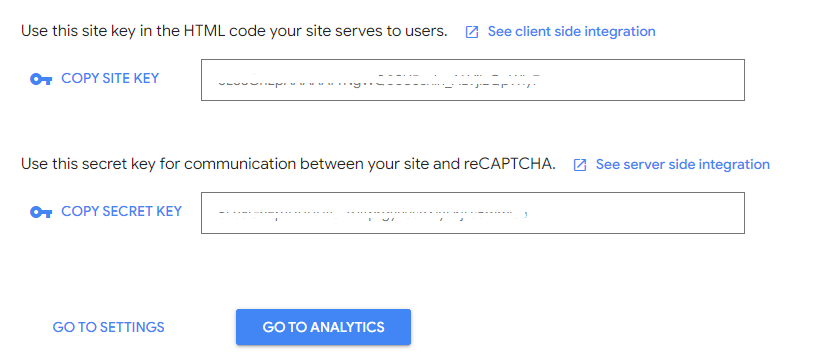Click the site key HTML instruction sentence
830x363 pixels.
click(x=234, y=32)
